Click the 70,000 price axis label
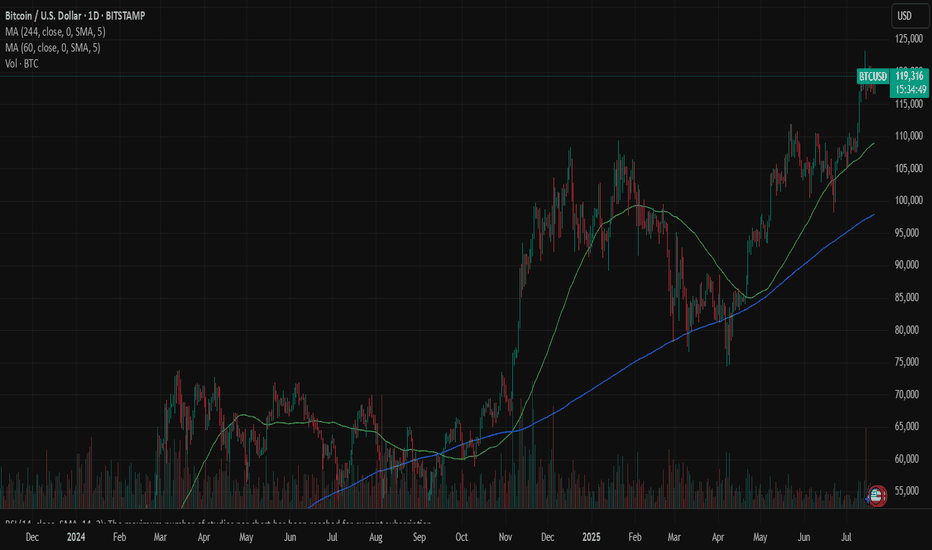The height and width of the screenshot is (550, 932). 909,395
